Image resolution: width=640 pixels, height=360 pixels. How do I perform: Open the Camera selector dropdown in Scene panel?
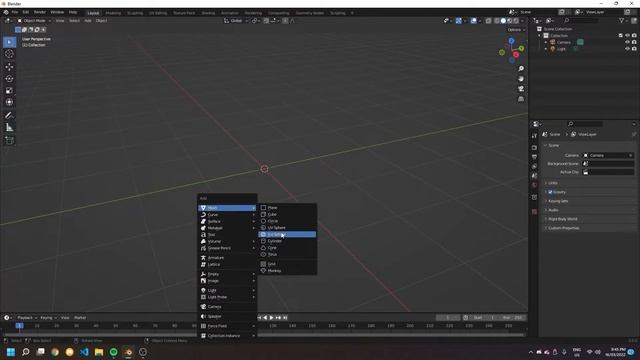[x=608, y=156]
